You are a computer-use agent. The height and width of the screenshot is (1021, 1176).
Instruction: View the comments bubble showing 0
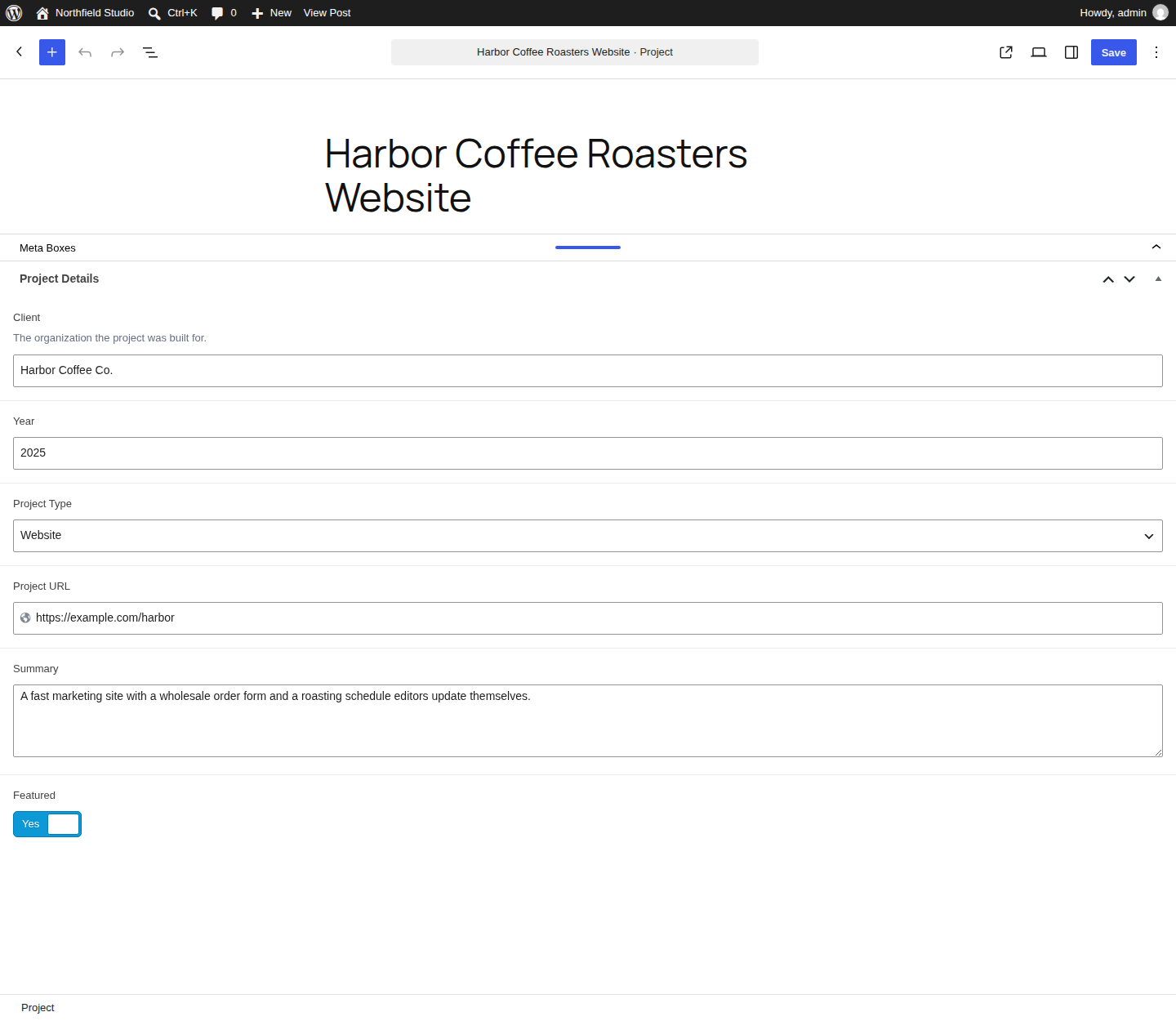coord(224,13)
